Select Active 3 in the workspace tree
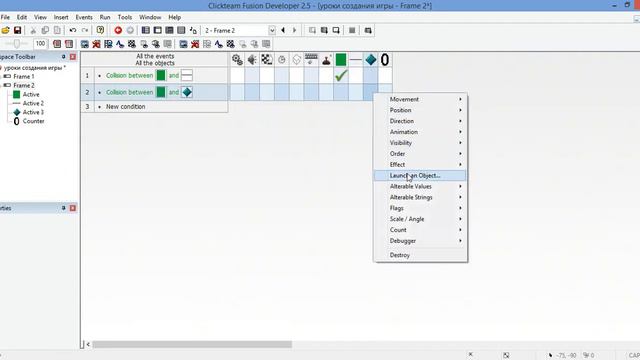Viewport: 640px width, 360px height. (x=33, y=112)
